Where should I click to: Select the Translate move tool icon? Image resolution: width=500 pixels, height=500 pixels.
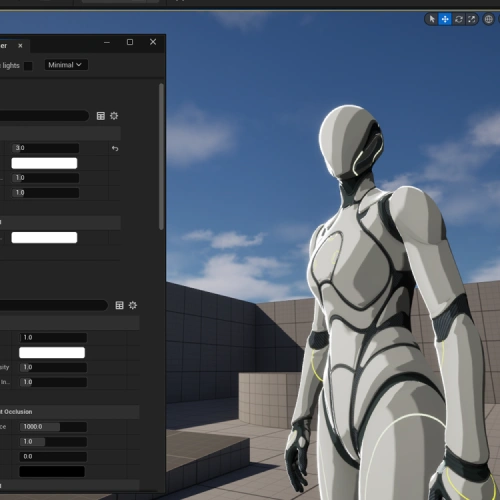445,19
